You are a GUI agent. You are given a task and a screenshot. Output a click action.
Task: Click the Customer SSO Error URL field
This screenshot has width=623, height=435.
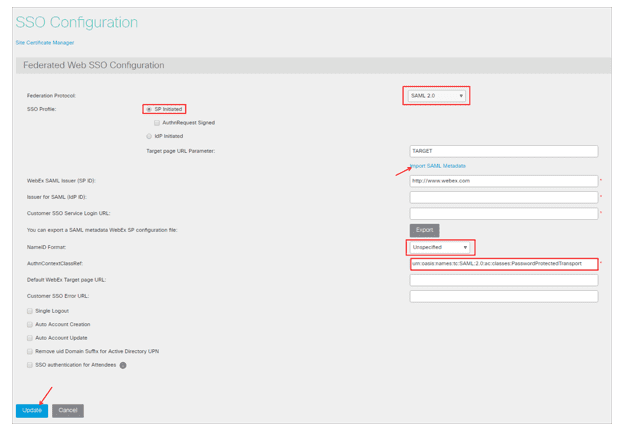pos(503,296)
